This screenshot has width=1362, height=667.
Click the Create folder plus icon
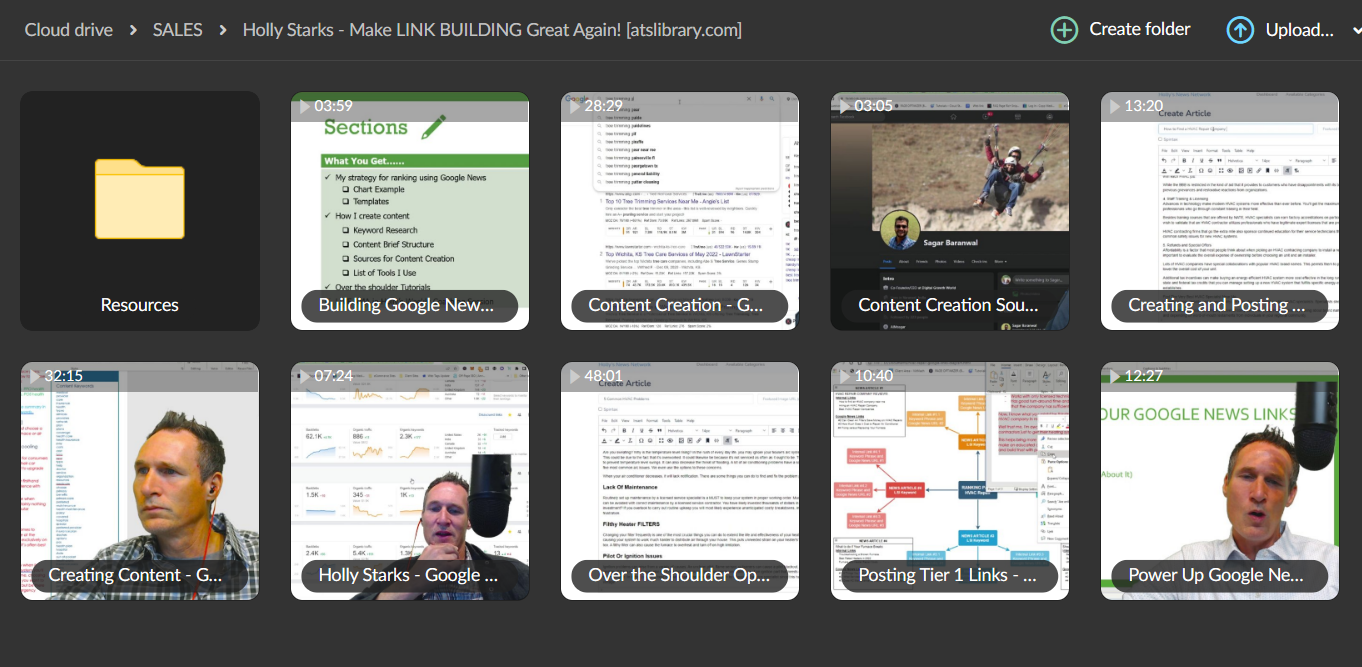coord(1064,29)
